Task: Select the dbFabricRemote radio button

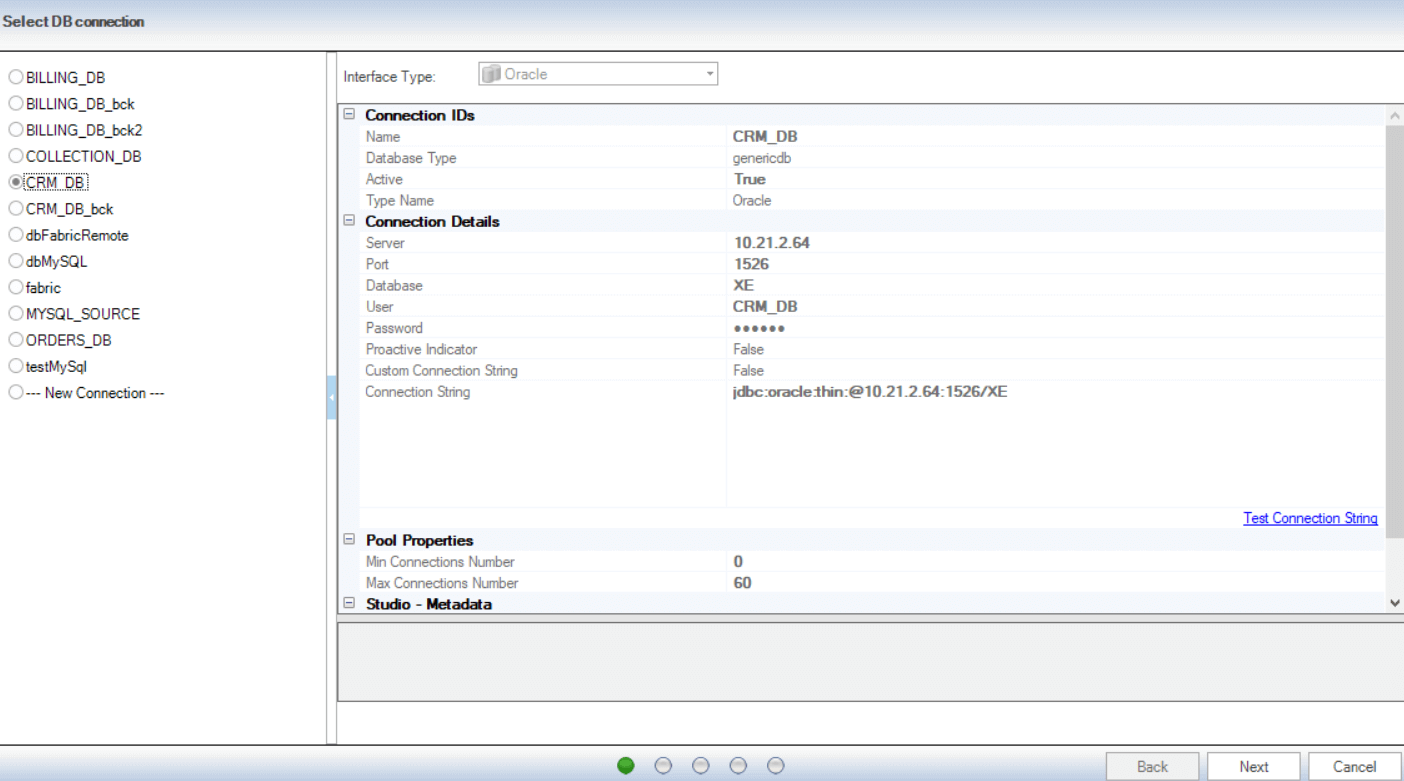Action: [x=16, y=235]
